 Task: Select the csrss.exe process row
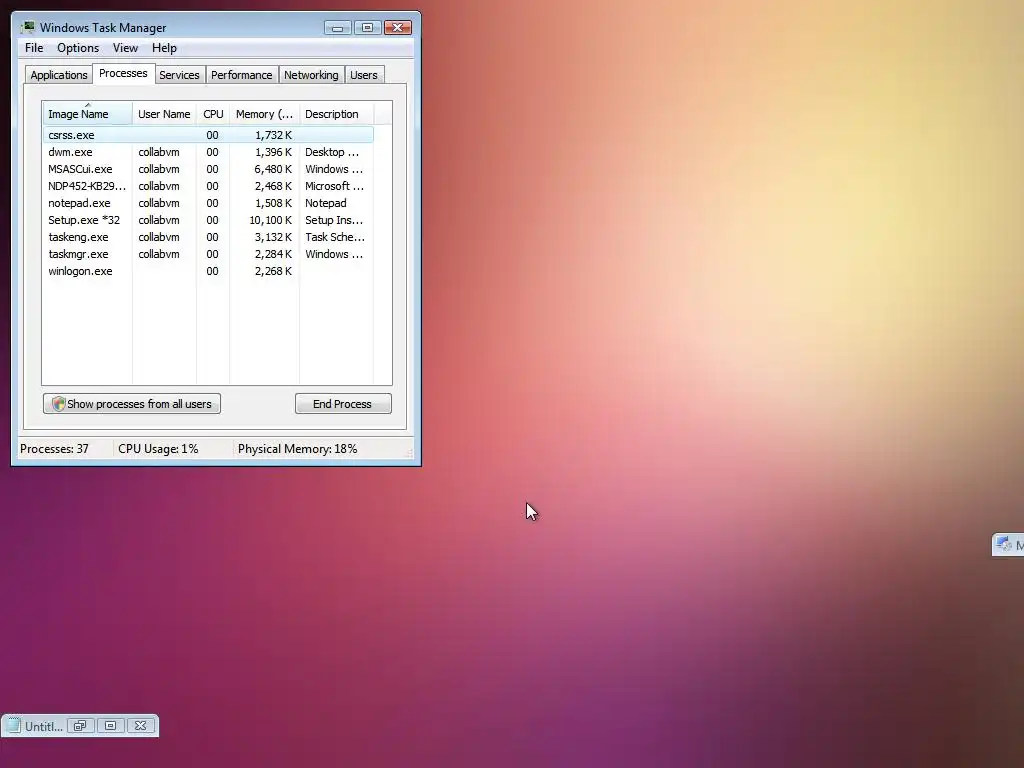click(x=208, y=135)
